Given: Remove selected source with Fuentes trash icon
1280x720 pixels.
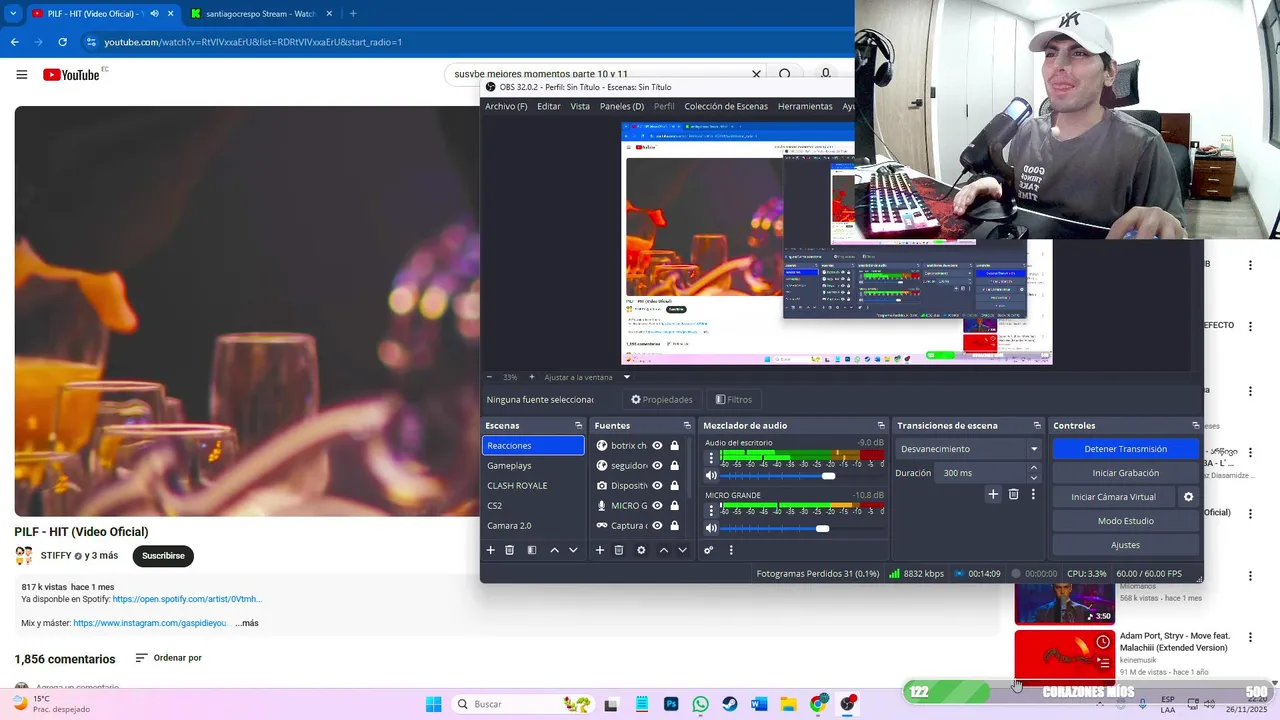Looking at the screenshot, I should coord(619,550).
